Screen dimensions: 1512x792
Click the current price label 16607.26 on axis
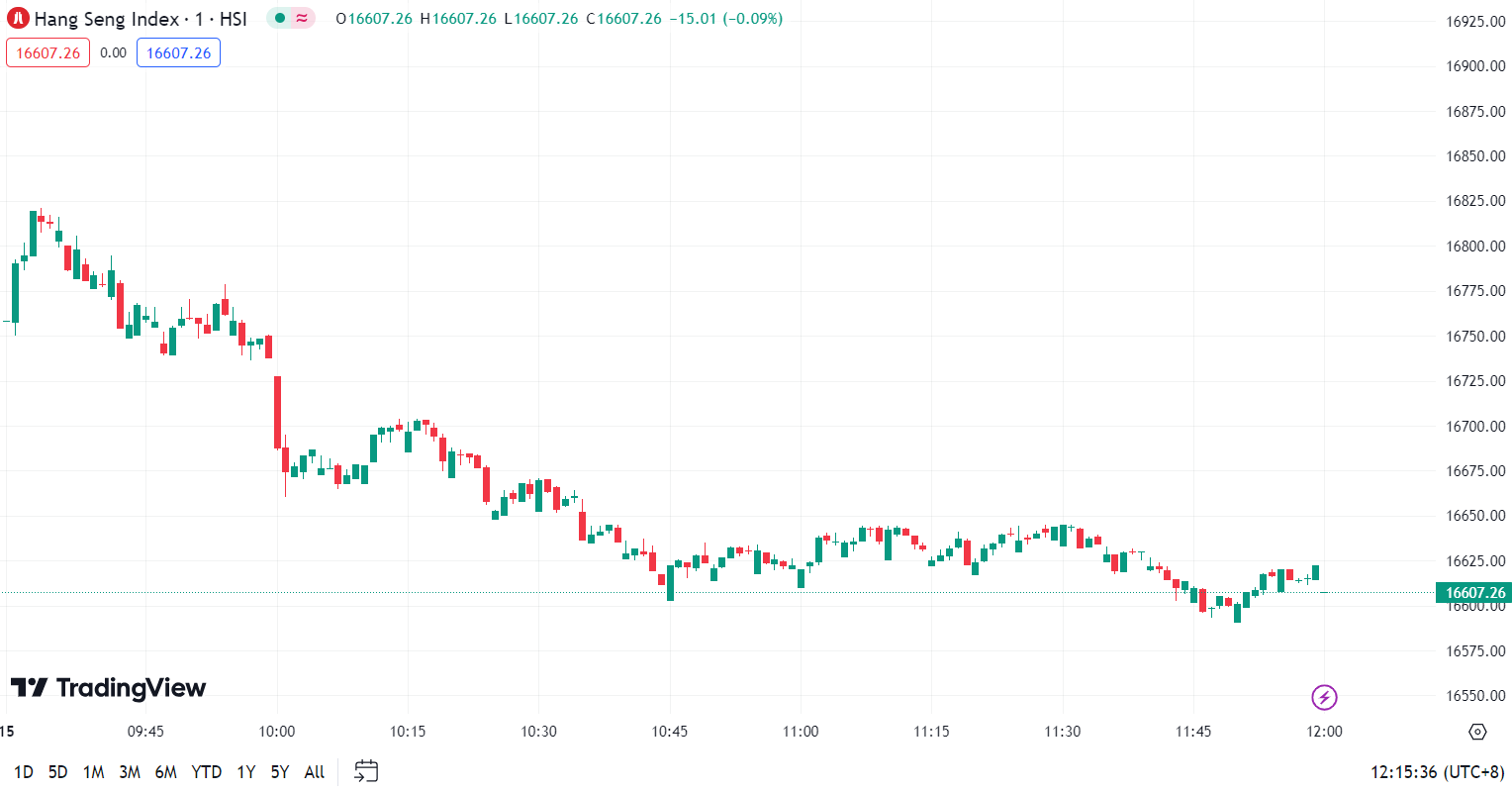[x=1474, y=593]
